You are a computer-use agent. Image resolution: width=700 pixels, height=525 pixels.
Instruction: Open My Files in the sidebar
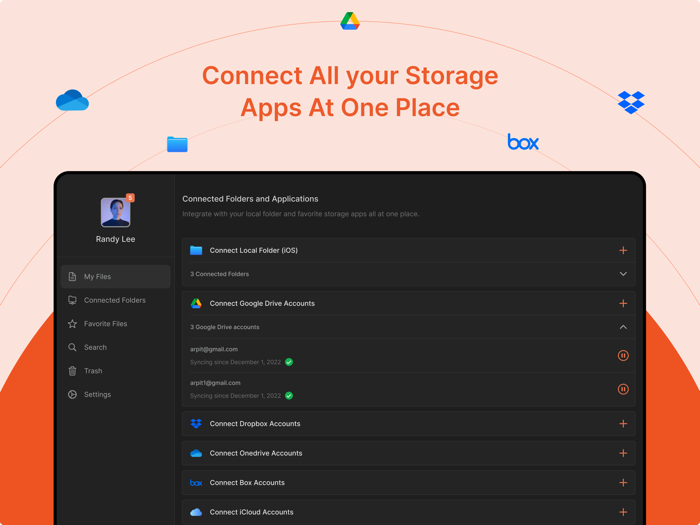coord(116,277)
